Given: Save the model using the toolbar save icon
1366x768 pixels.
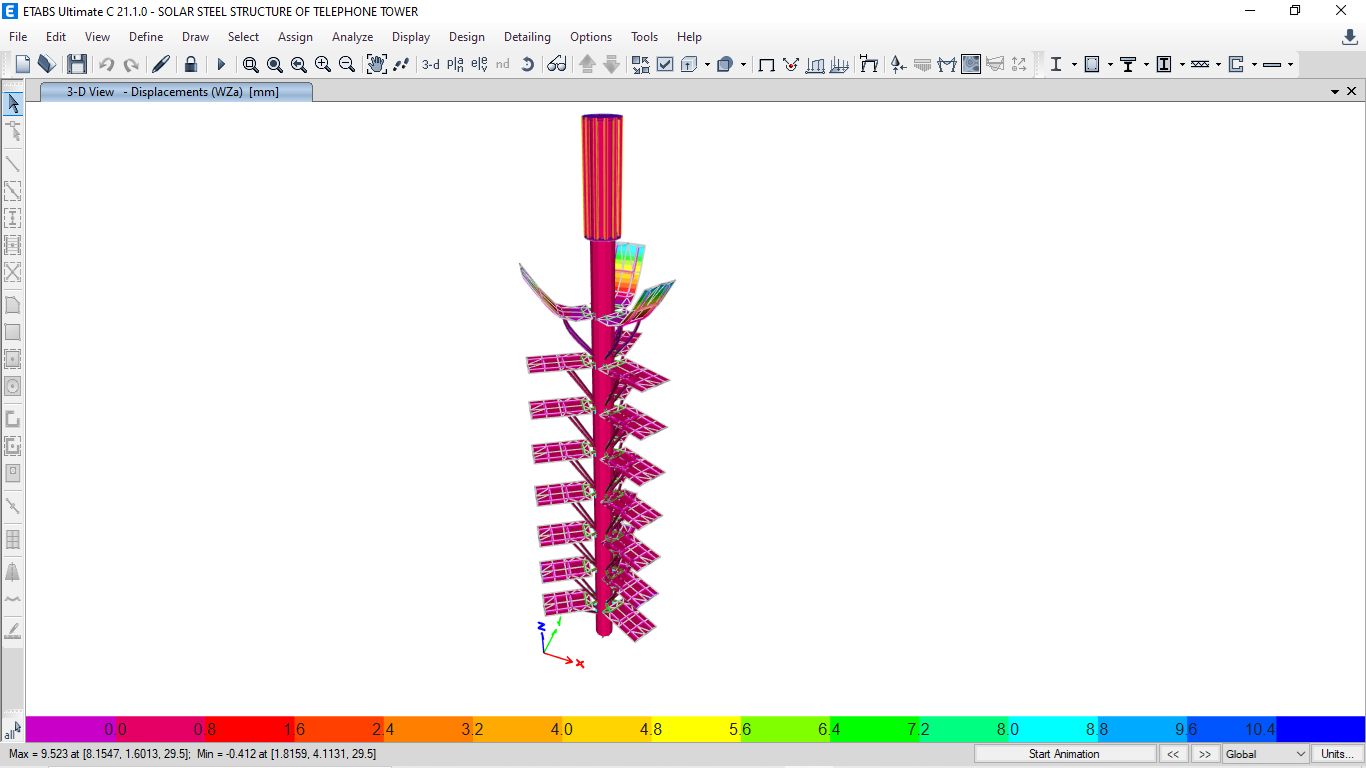Looking at the screenshot, I should (x=76, y=63).
